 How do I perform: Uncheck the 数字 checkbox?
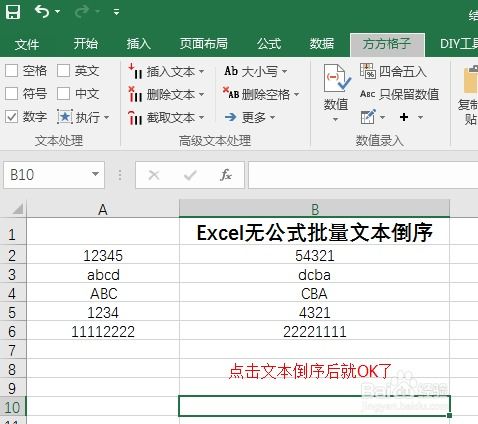[x=12, y=117]
